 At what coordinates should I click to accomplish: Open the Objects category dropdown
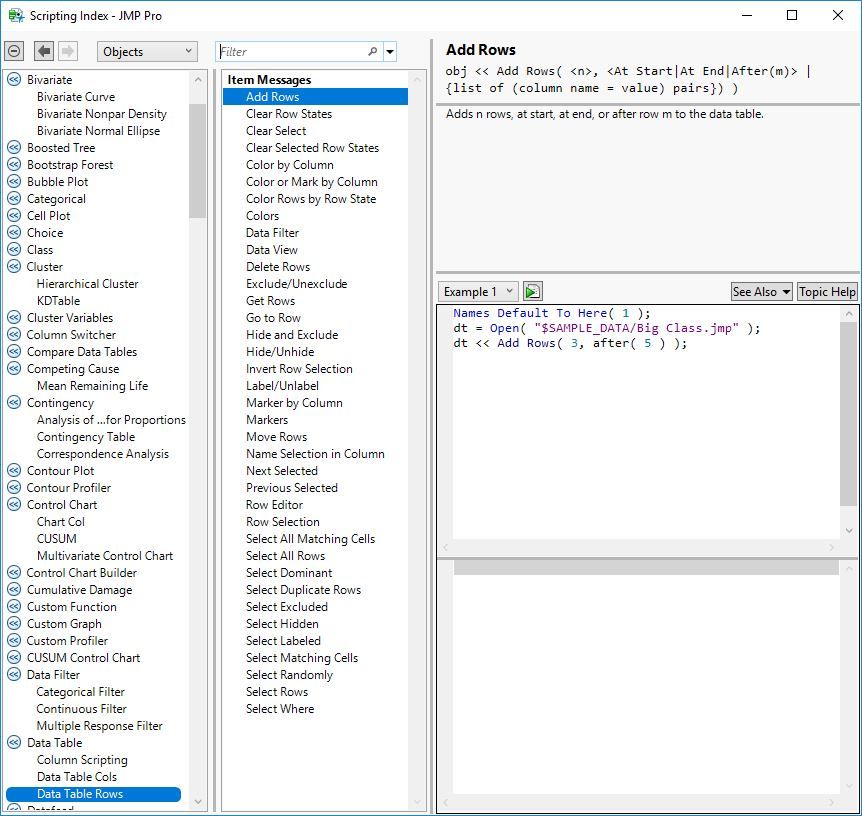(x=147, y=52)
